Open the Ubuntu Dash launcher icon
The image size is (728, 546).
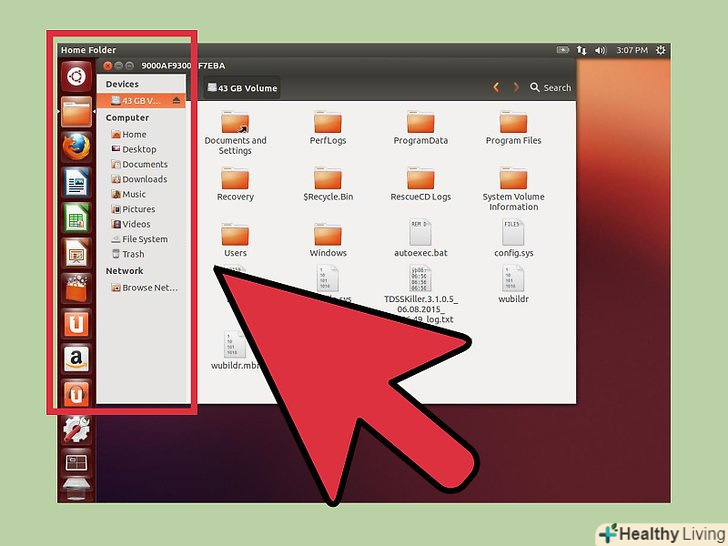(76, 76)
